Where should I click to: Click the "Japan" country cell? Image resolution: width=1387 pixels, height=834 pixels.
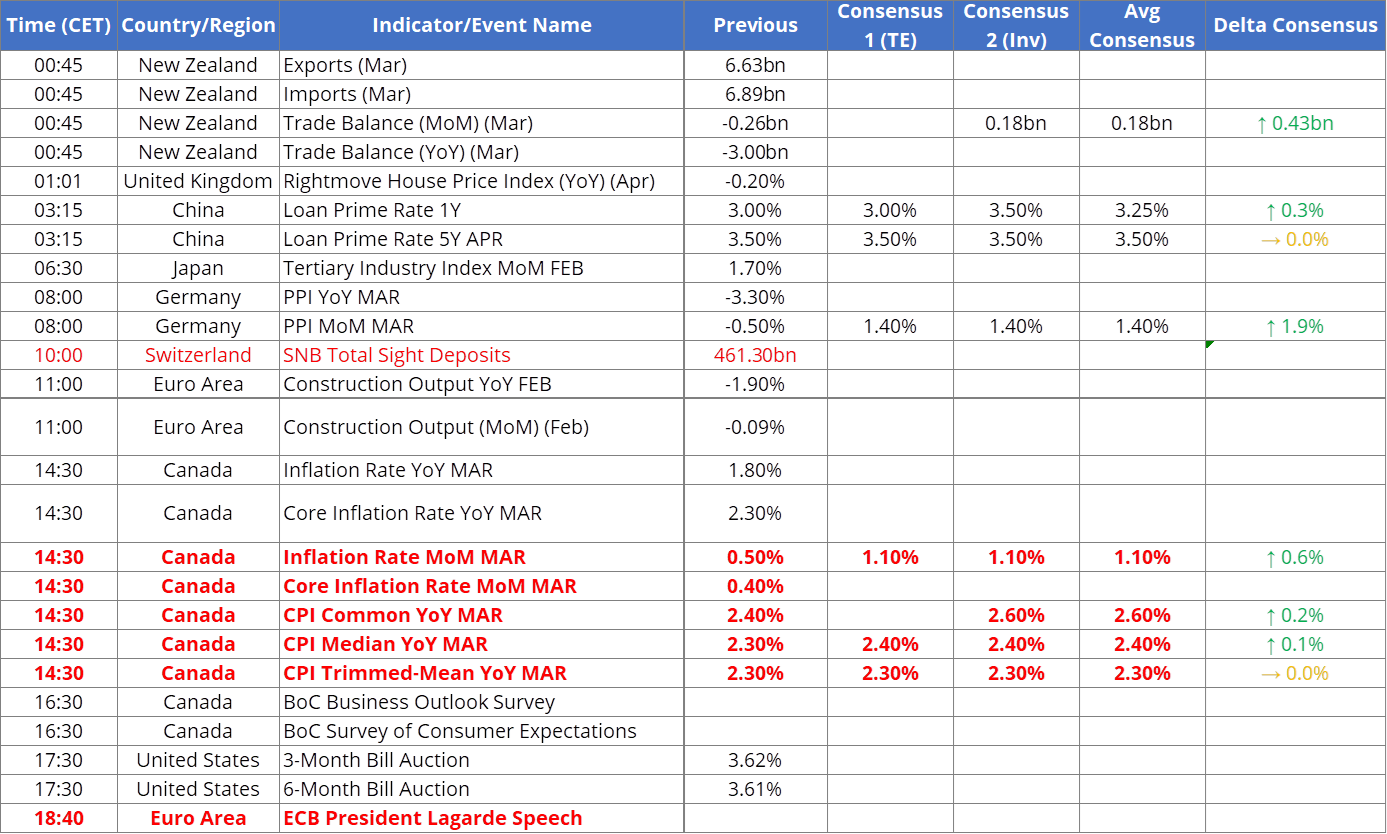coord(198,268)
